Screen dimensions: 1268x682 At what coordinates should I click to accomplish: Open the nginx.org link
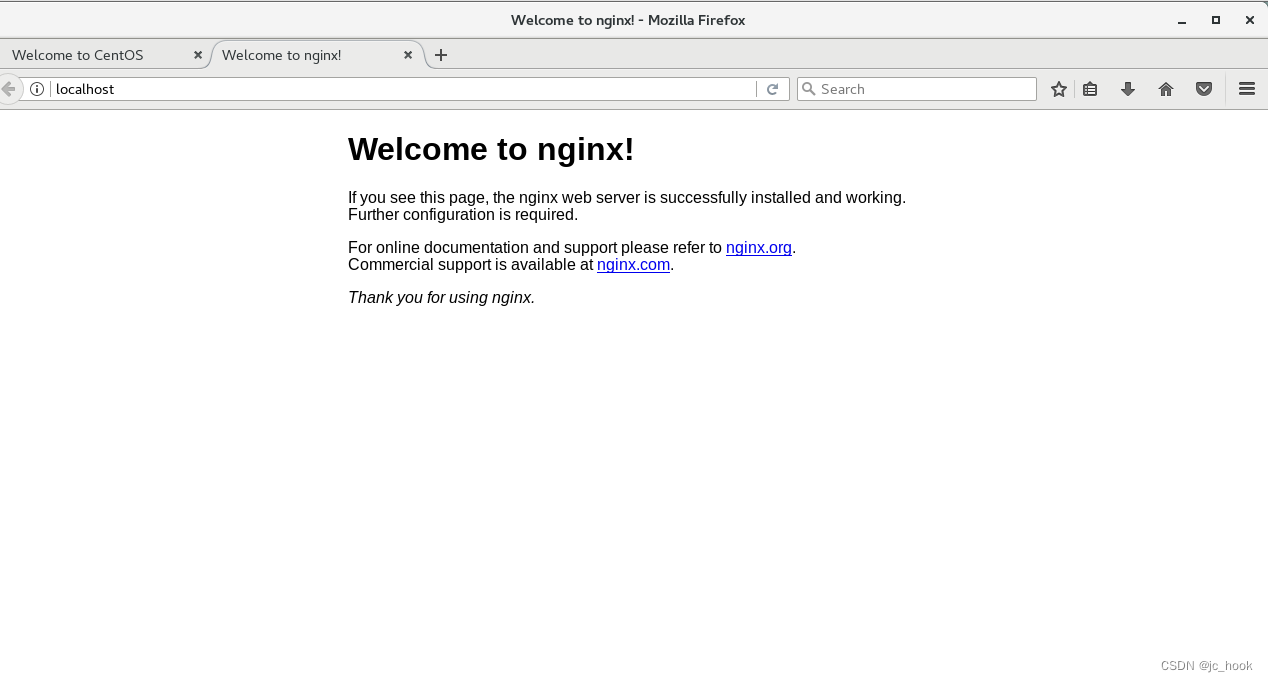[x=759, y=248]
